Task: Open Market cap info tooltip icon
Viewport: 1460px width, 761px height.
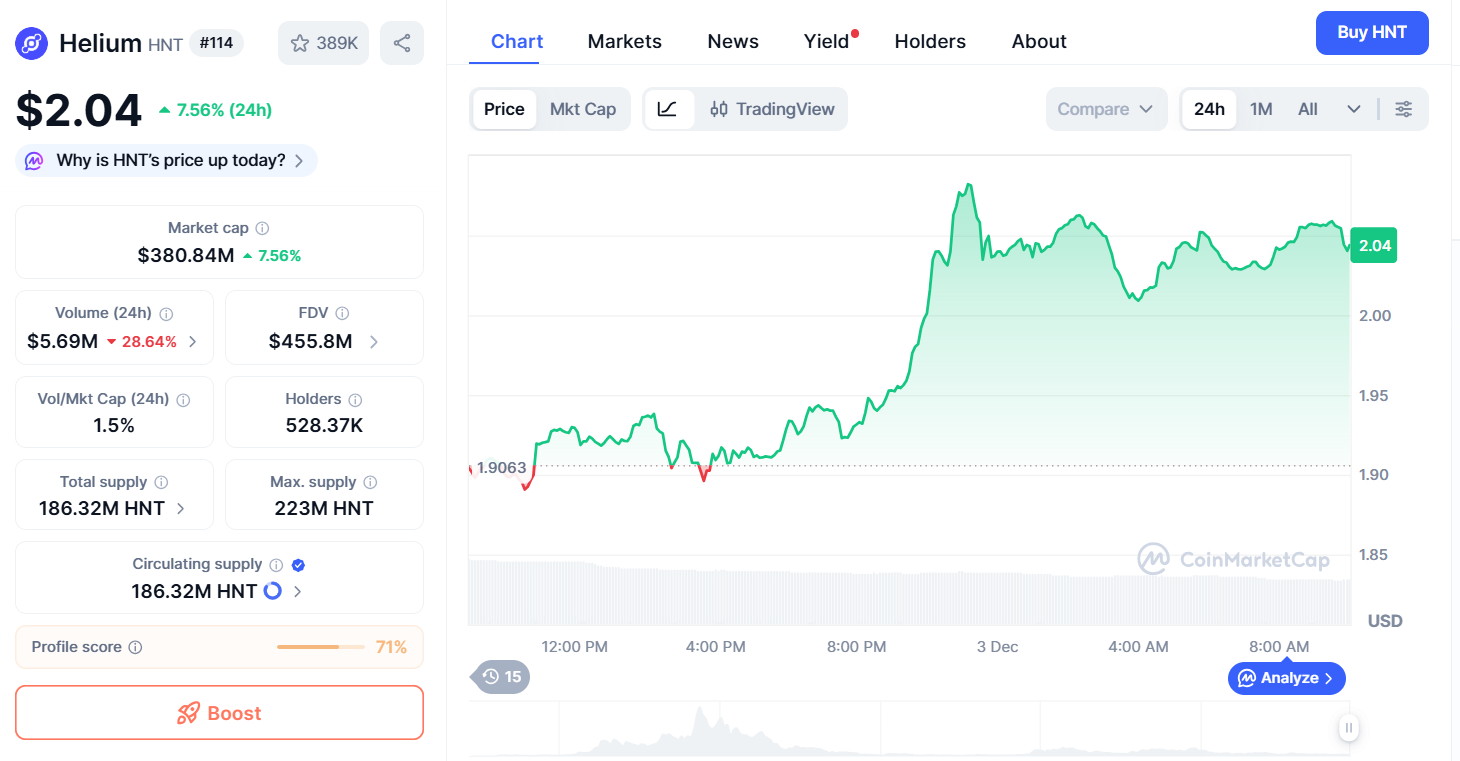Action: click(261, 227)
